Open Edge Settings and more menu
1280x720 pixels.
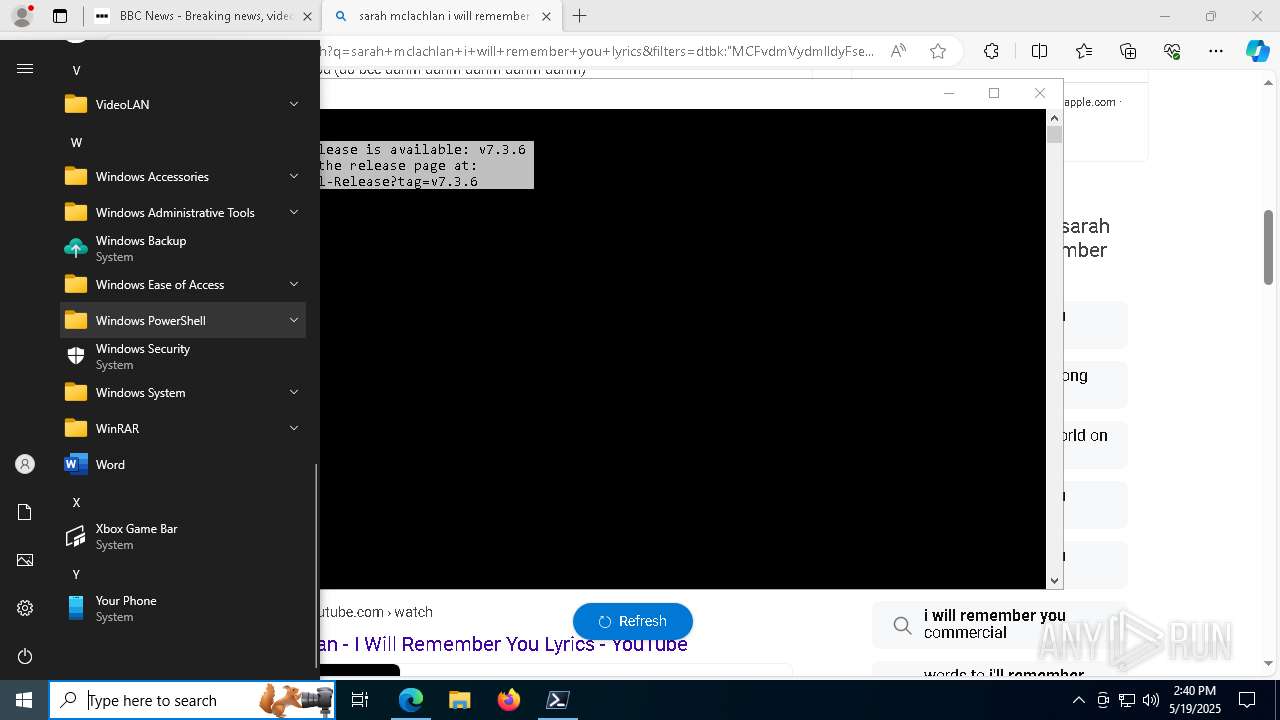(x=1216, y=51)
